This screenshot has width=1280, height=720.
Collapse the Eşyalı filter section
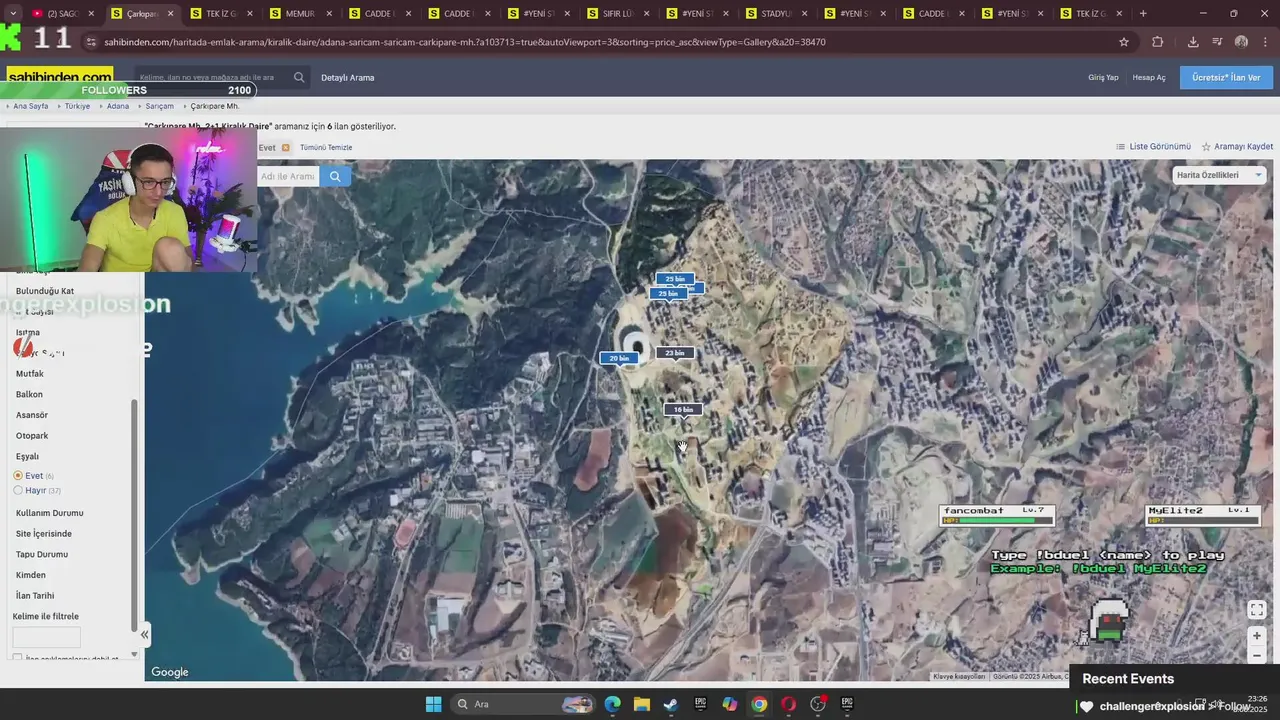coord(27,457)
